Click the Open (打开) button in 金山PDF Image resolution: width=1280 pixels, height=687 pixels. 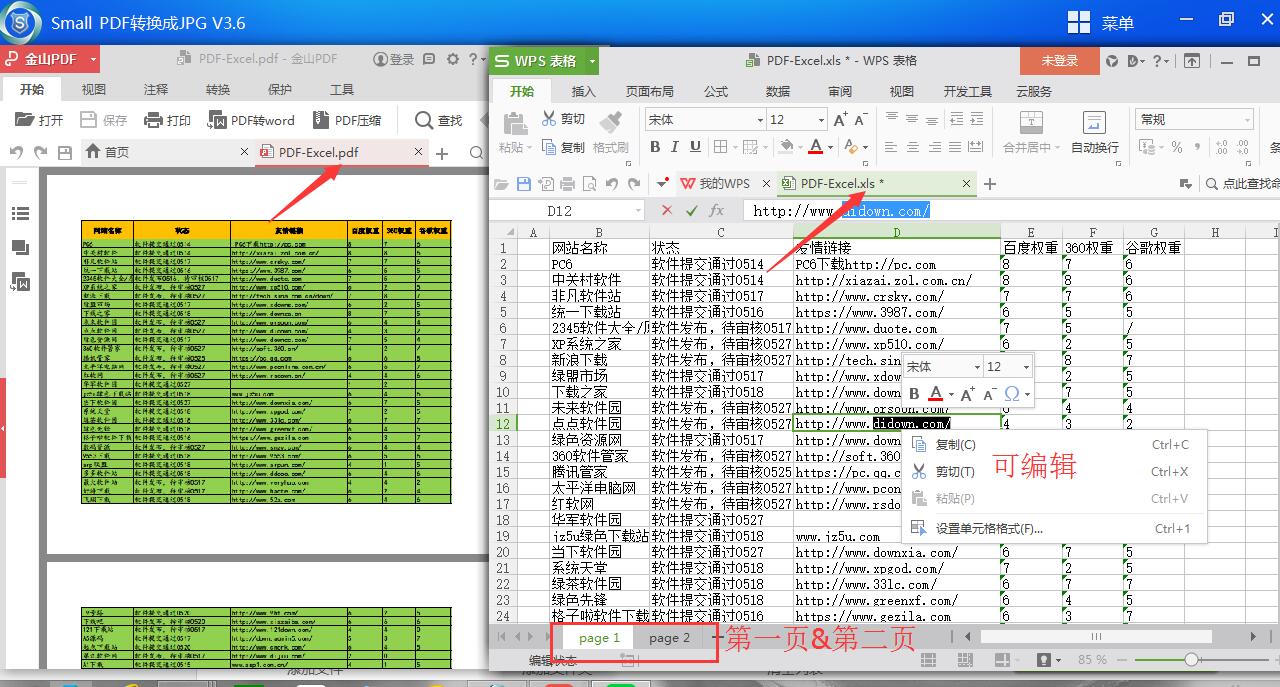point(40,120)
